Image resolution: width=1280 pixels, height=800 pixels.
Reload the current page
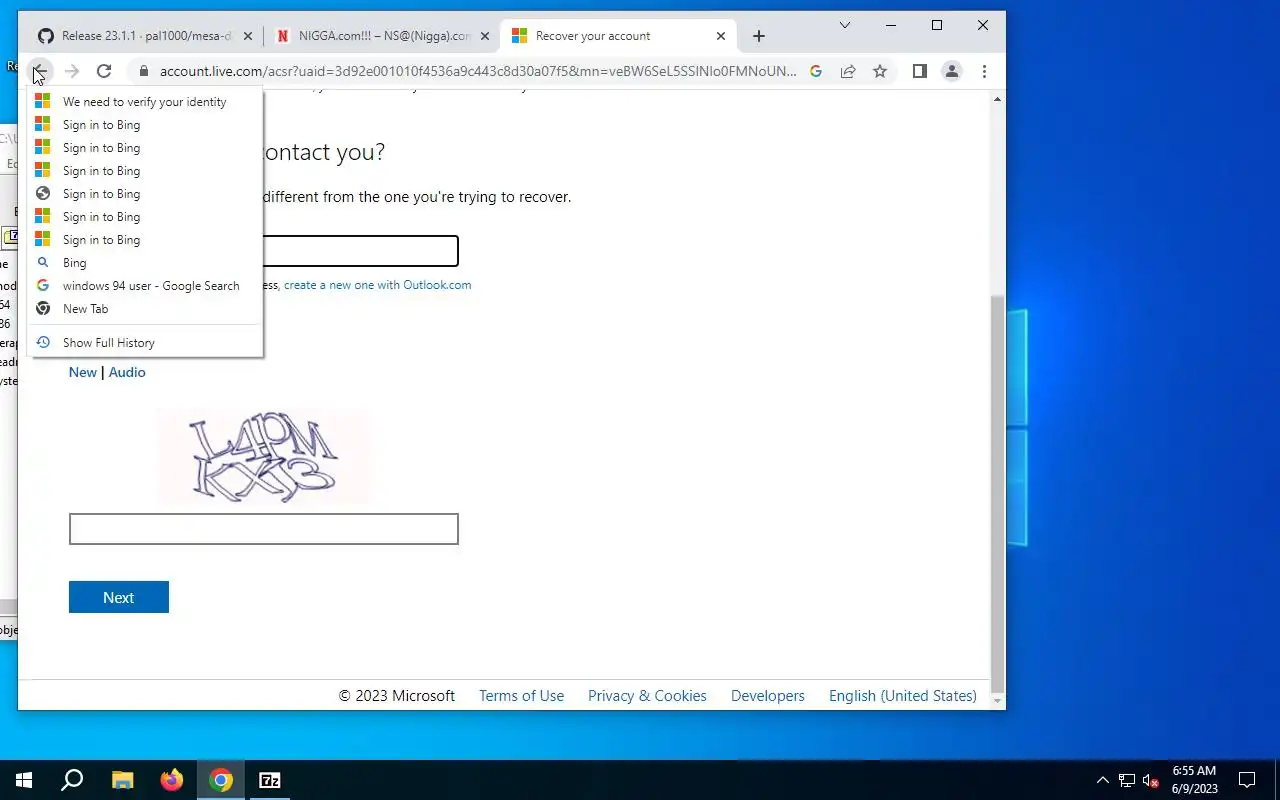pos(104,71)
